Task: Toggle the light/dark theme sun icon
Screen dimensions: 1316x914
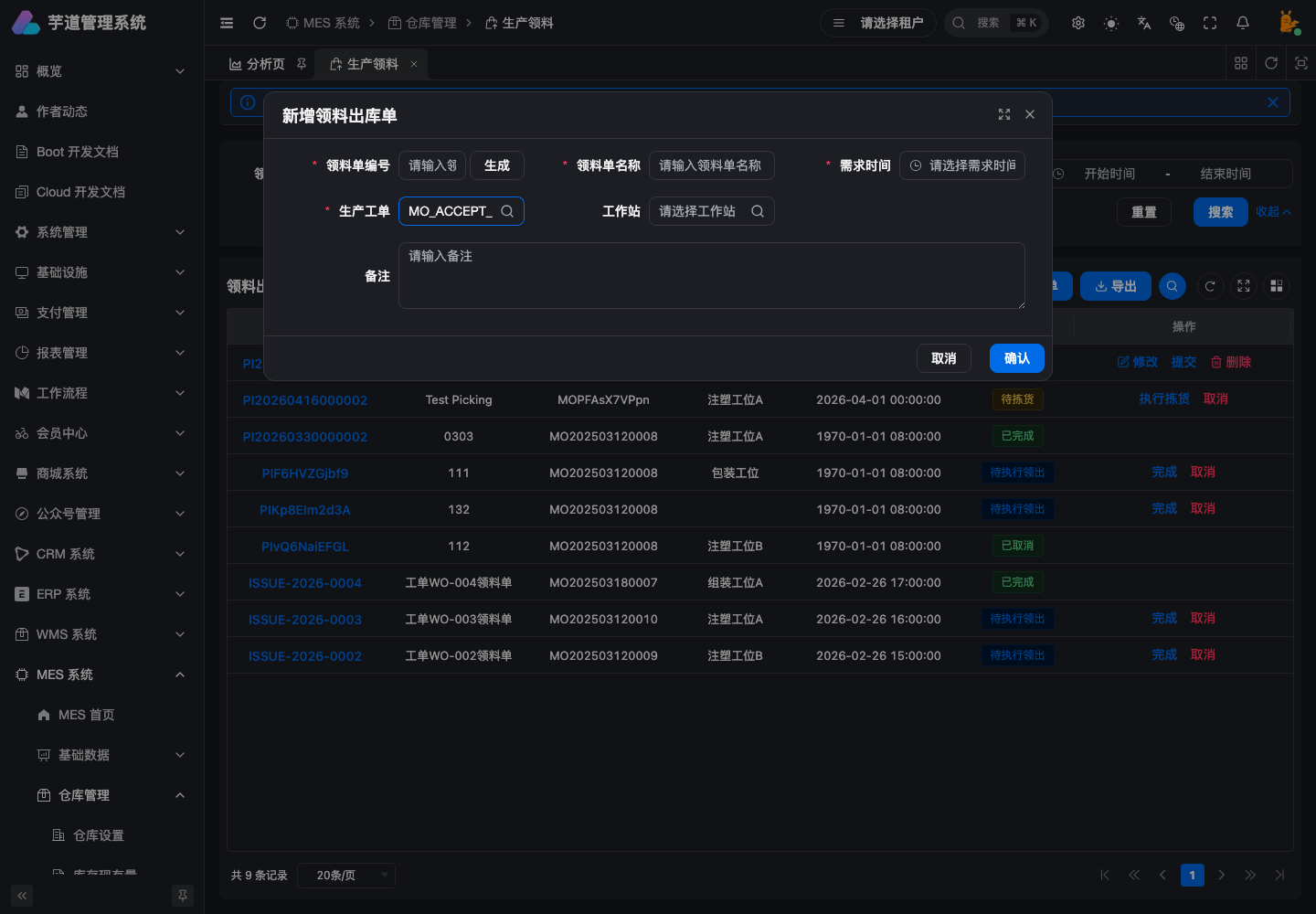Action: [x=1111, y=23]
